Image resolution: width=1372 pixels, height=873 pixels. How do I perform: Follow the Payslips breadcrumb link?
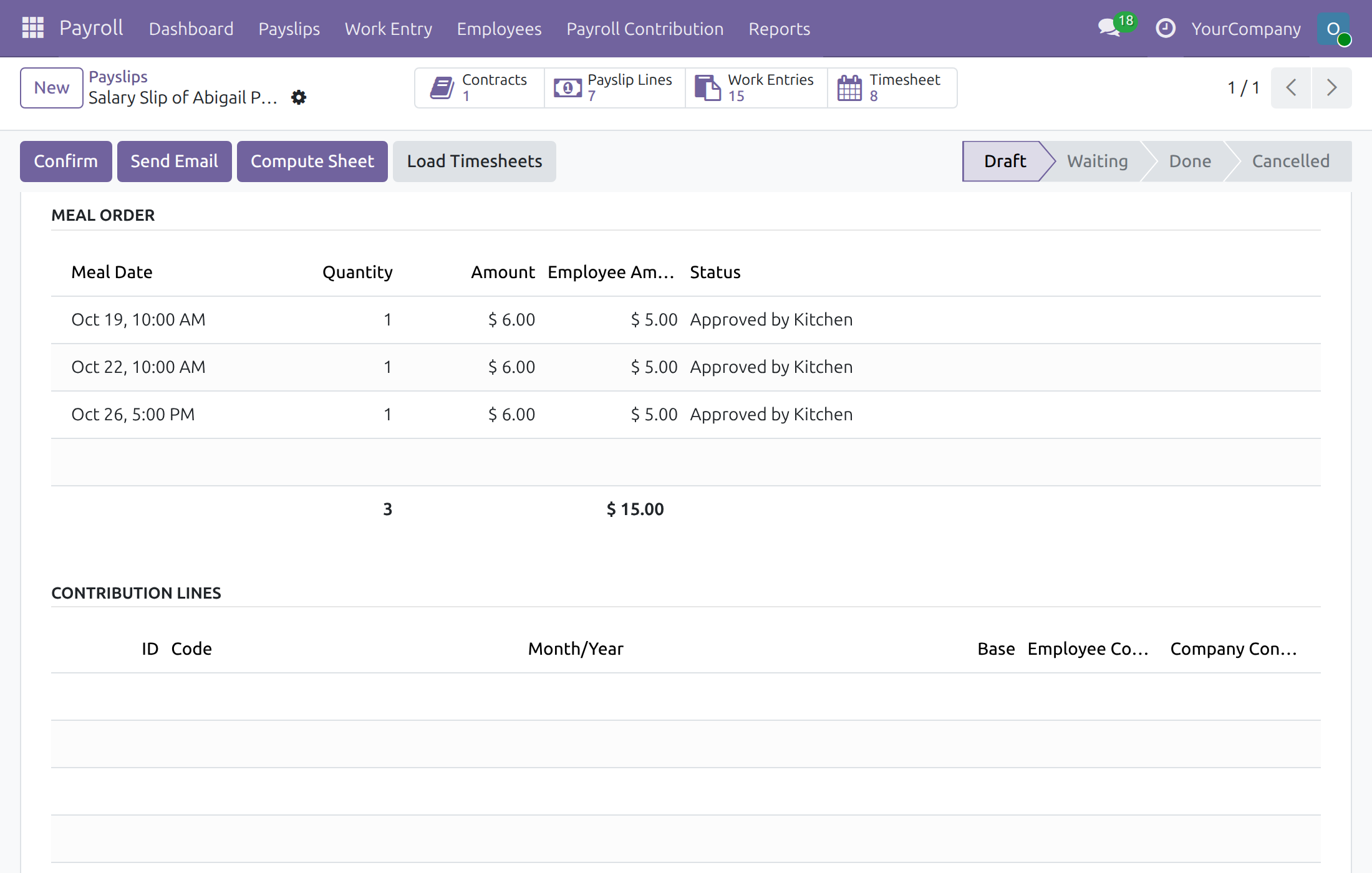(118, 77)
